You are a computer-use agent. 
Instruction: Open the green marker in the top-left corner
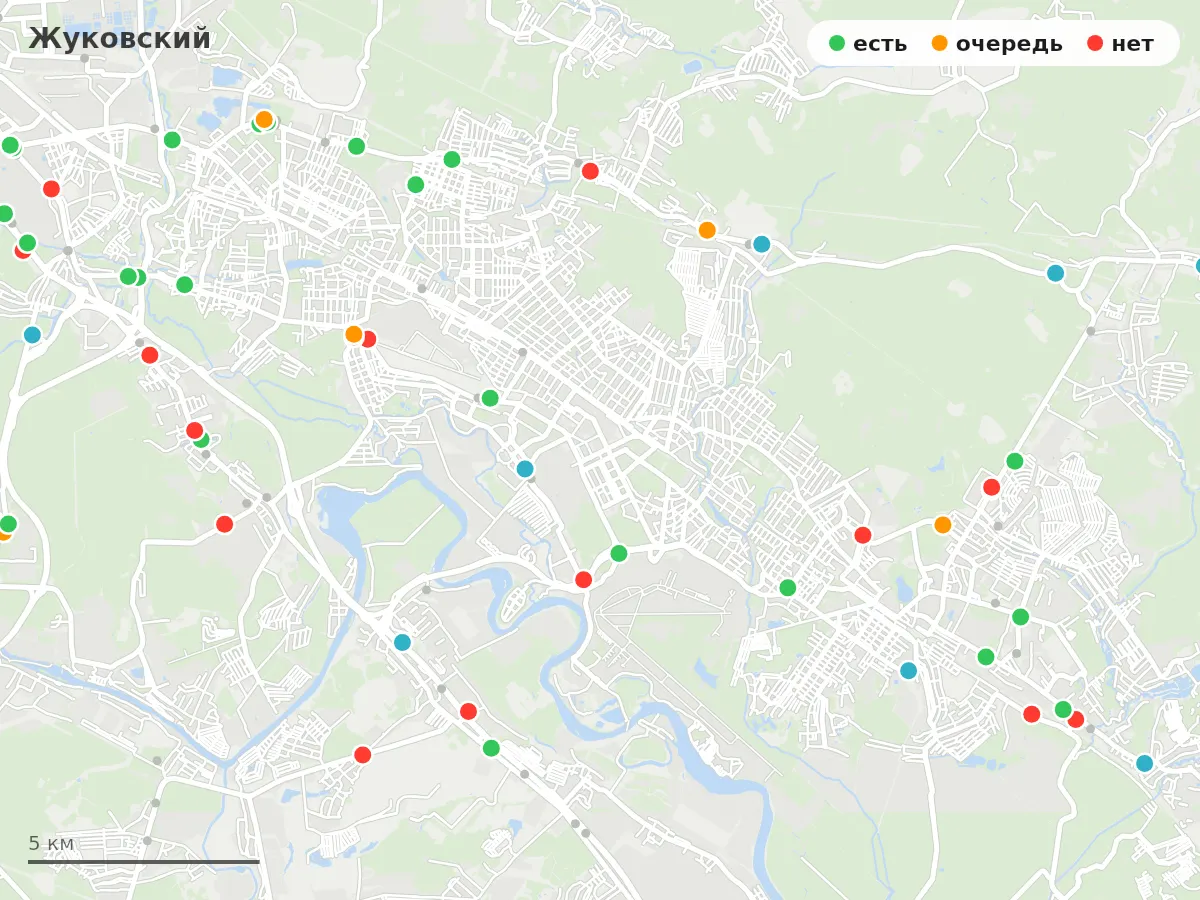click(10, 145)
